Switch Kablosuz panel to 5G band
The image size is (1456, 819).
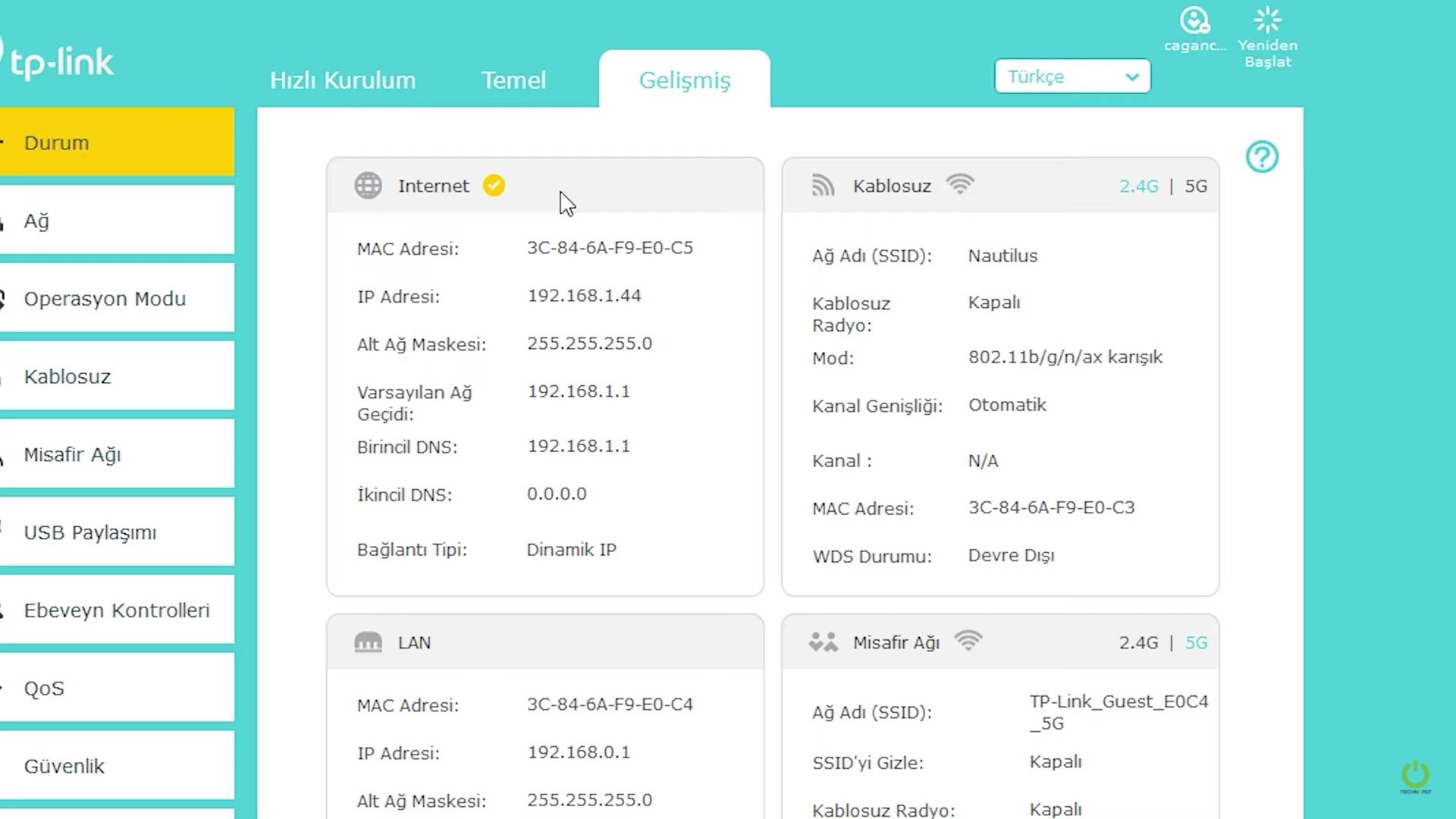pos(1196,187)
